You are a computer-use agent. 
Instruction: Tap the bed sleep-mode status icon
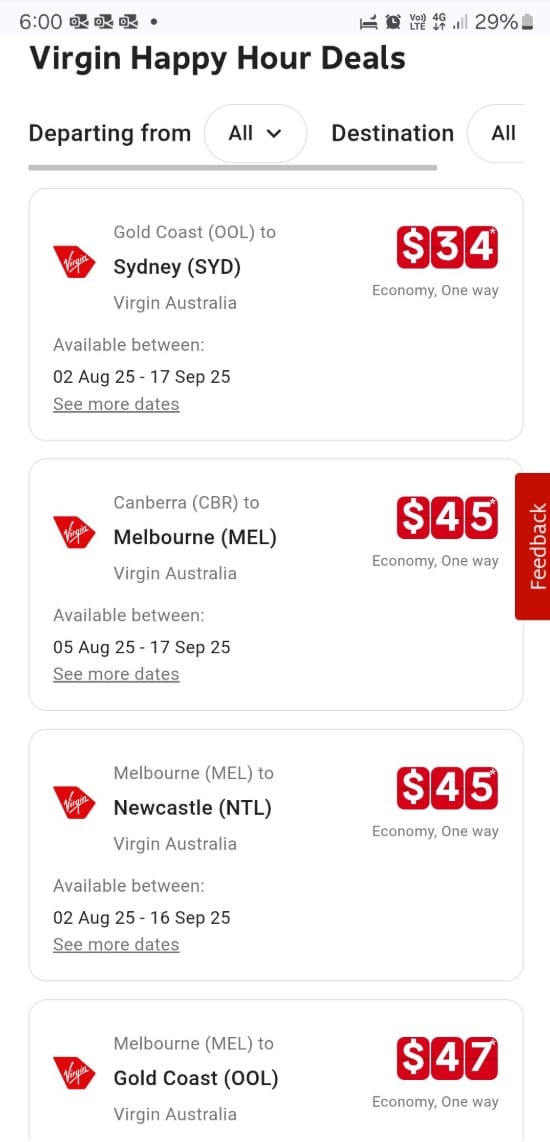[x=369, y=23]
